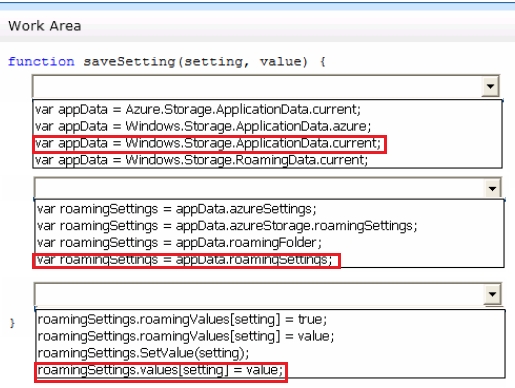
Task: Pick roamingValues[setting] = value option
Action: (186, 336)
